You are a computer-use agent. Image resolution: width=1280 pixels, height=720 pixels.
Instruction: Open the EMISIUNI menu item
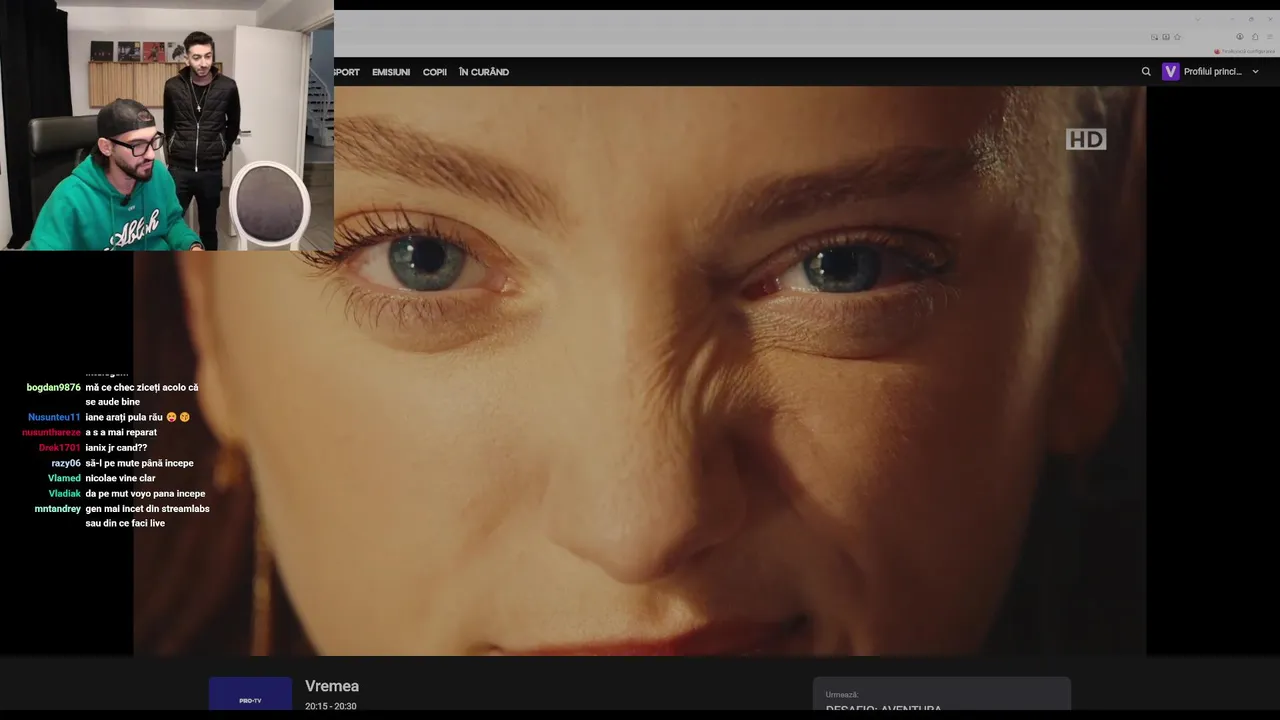pos(391,72)
